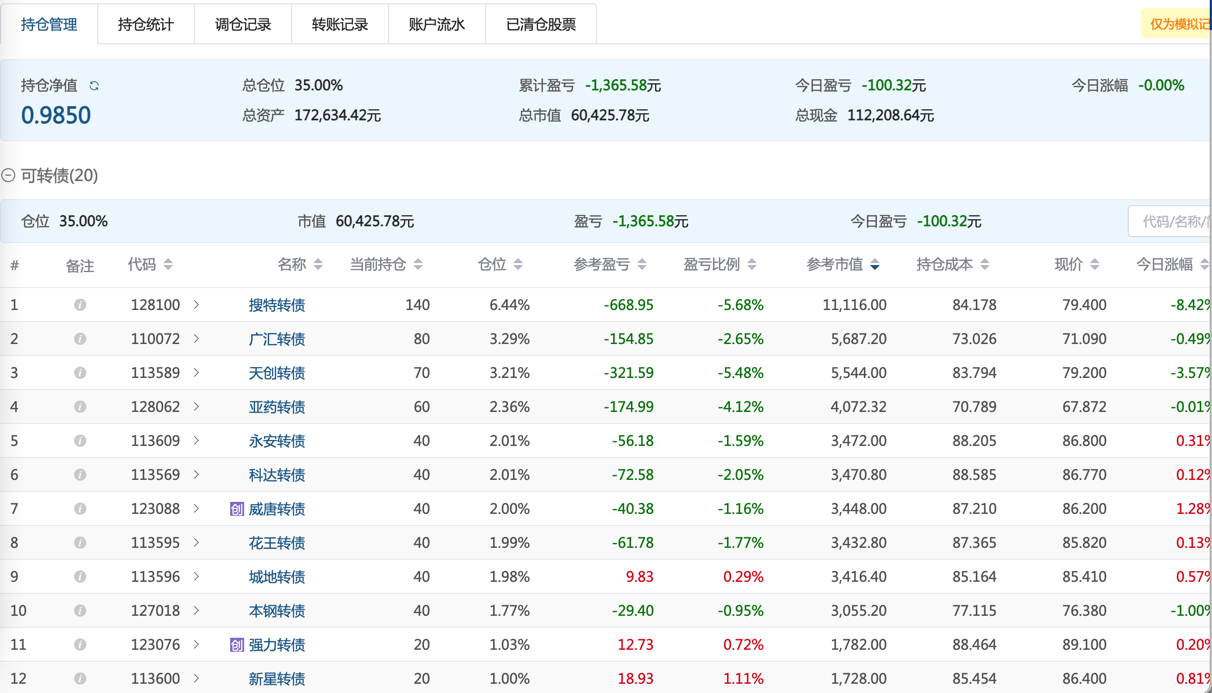The image size is (1212, 693).
Task: Expand row arrow next to code 128100
Action: pyautogui.click(x=196, y=305)
